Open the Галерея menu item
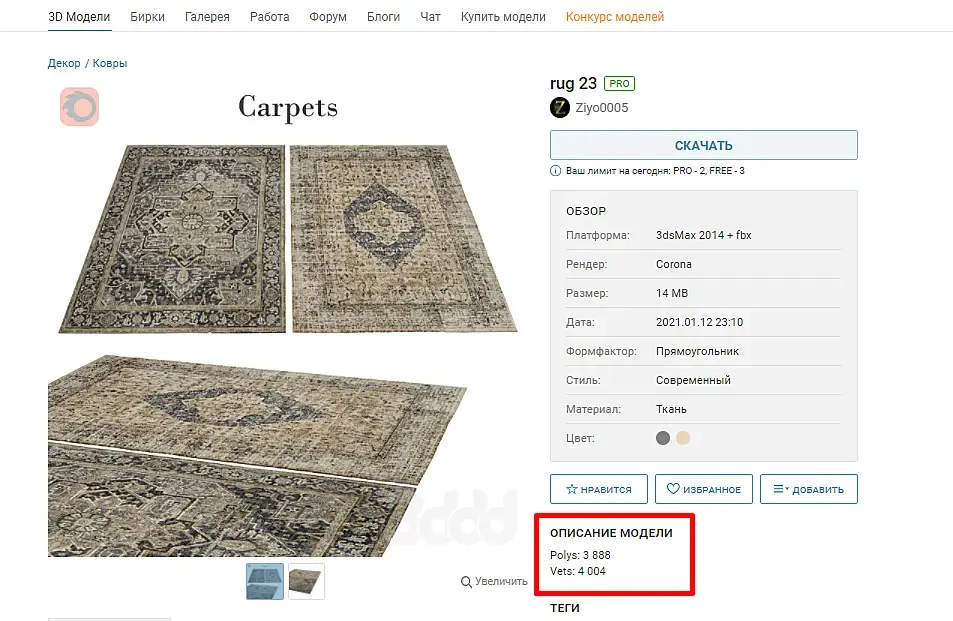Image resolution: width=953 pixels, height=621 pixels. pyautogui.click(x=207, y=17)
